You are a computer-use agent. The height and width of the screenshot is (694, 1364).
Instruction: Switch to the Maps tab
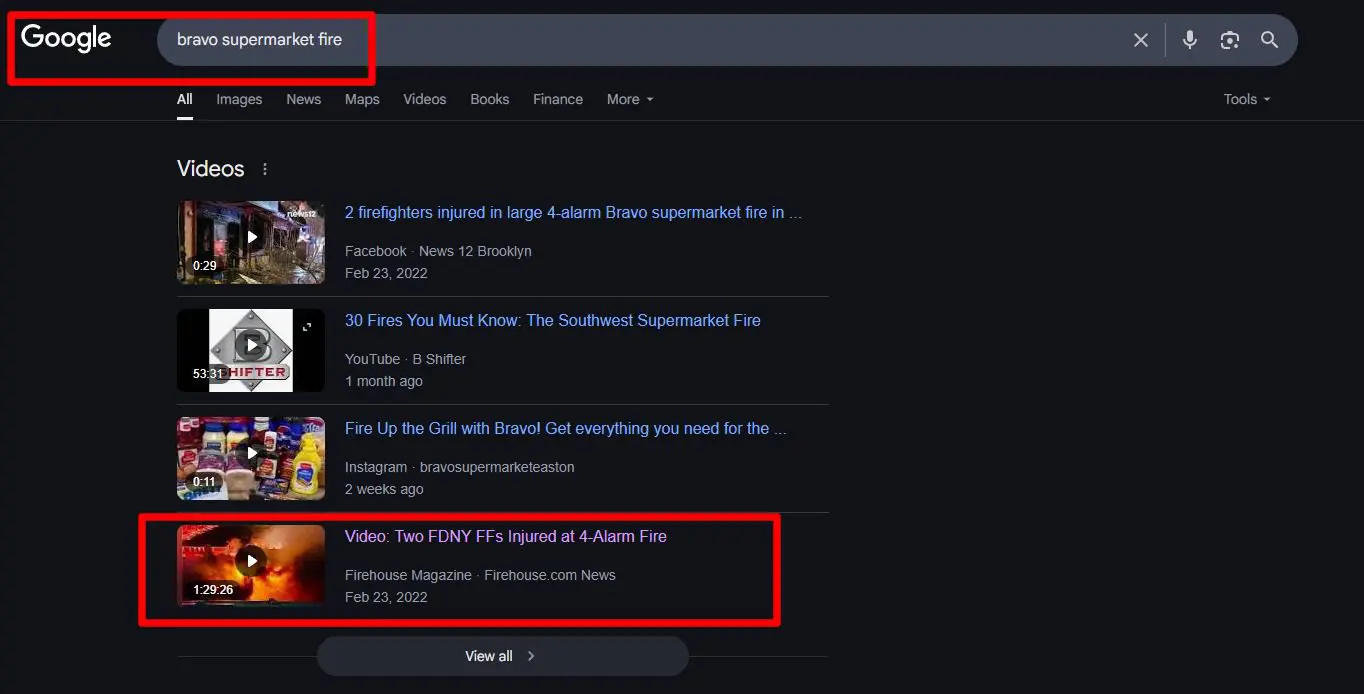(362, 99)
